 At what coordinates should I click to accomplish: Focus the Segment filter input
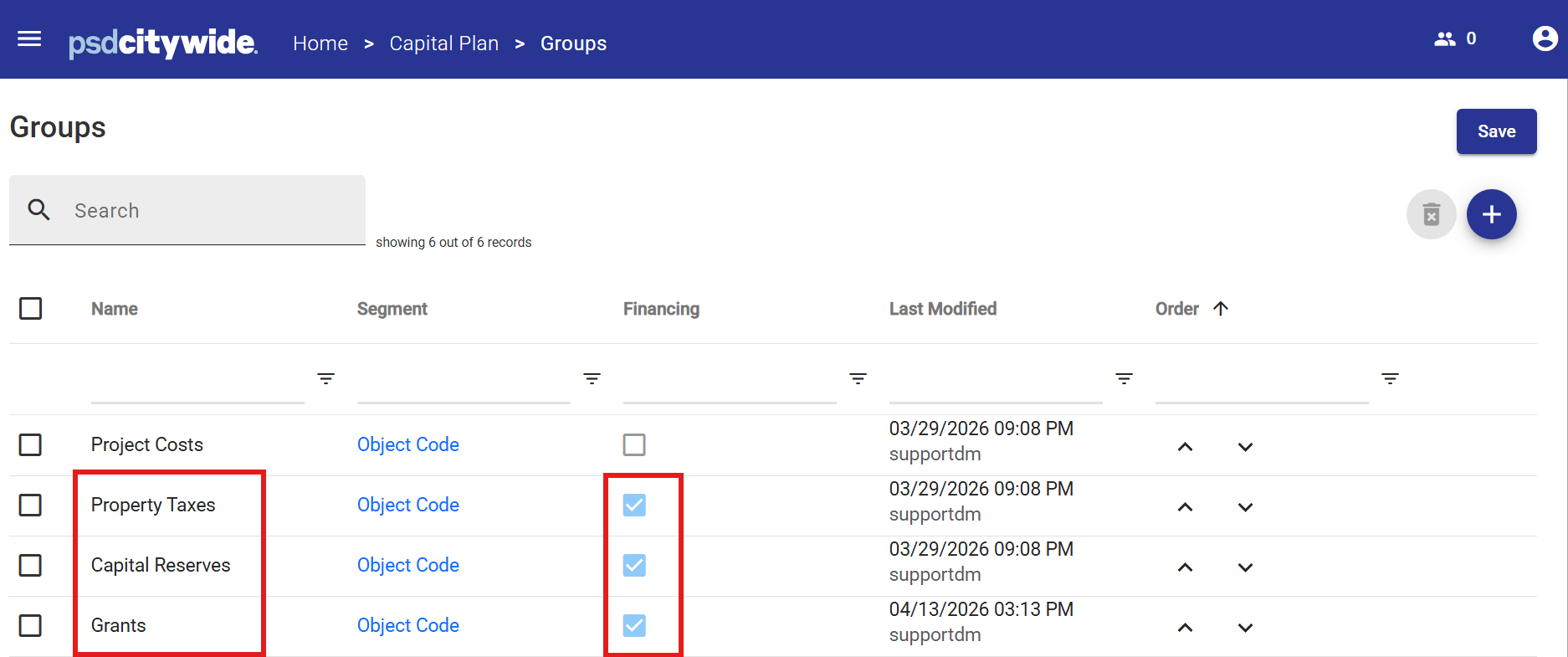coord(464,382)
